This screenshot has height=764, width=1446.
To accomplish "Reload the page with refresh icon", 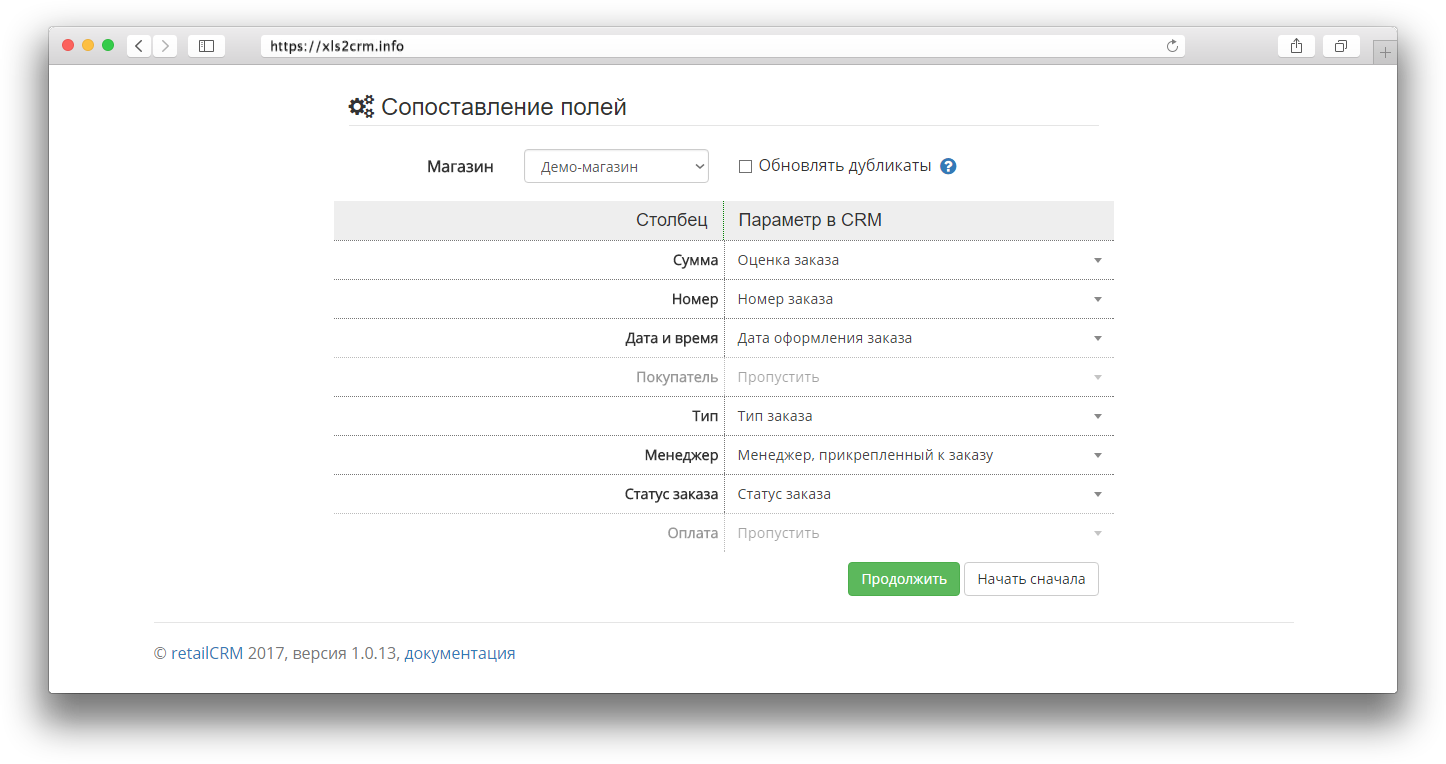I will tap(1172, 46).
